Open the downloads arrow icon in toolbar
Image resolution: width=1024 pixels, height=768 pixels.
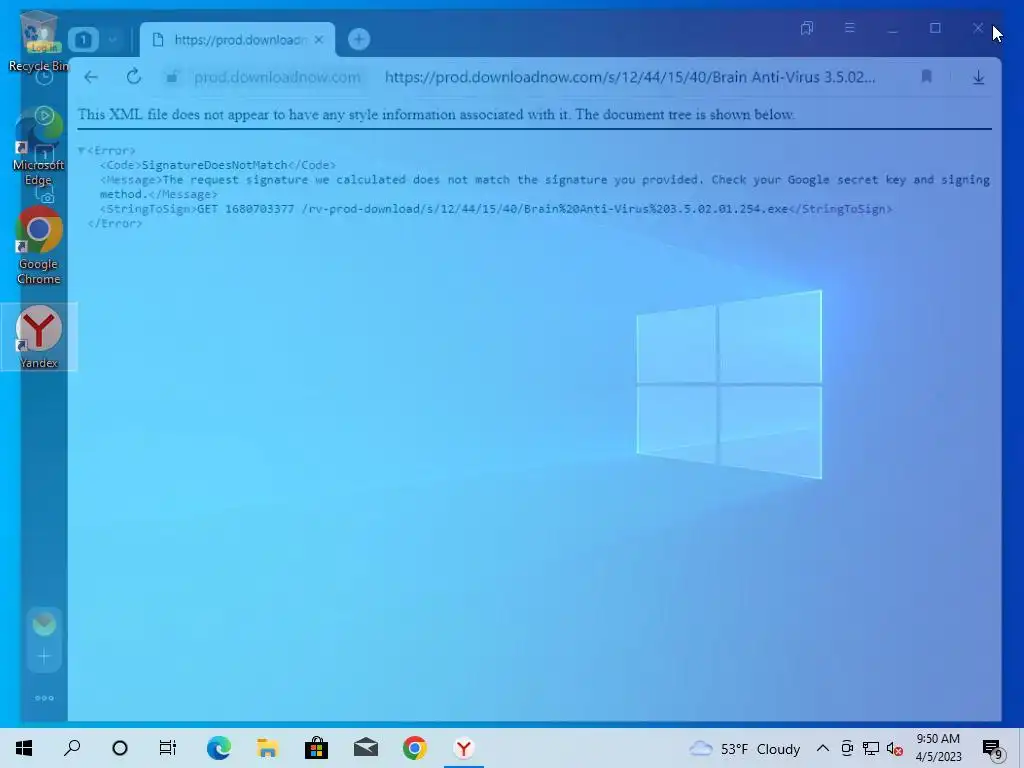978,77
